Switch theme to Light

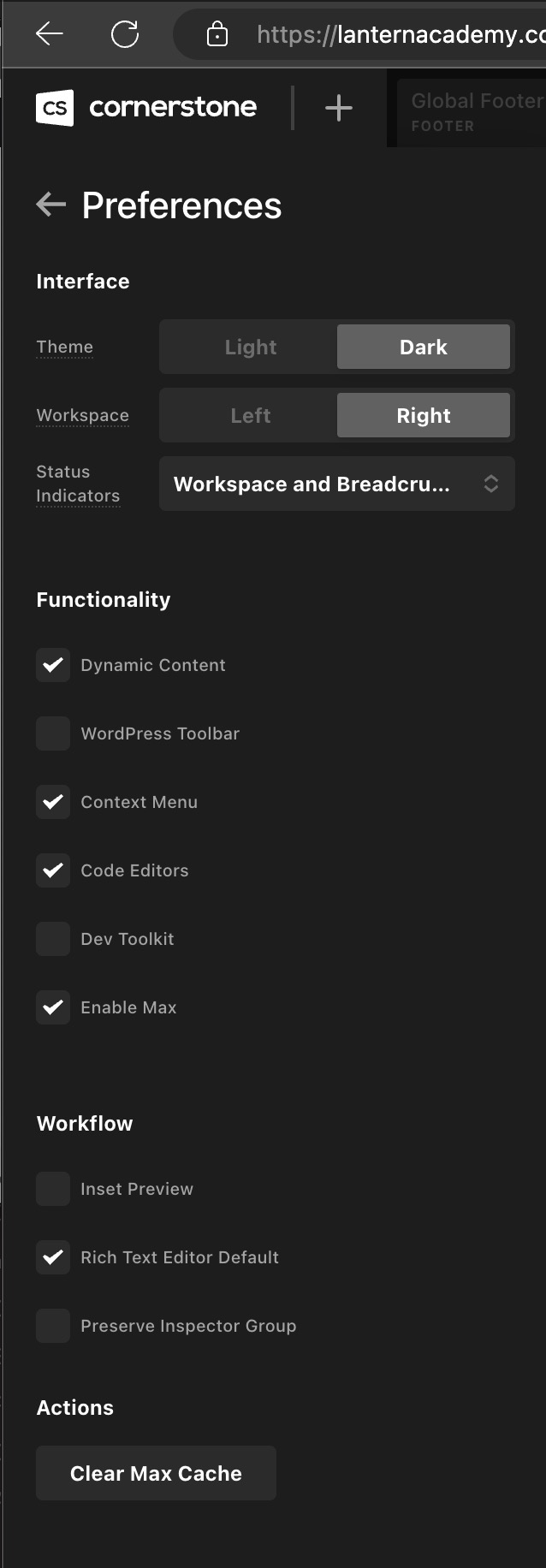pos(250,347)
